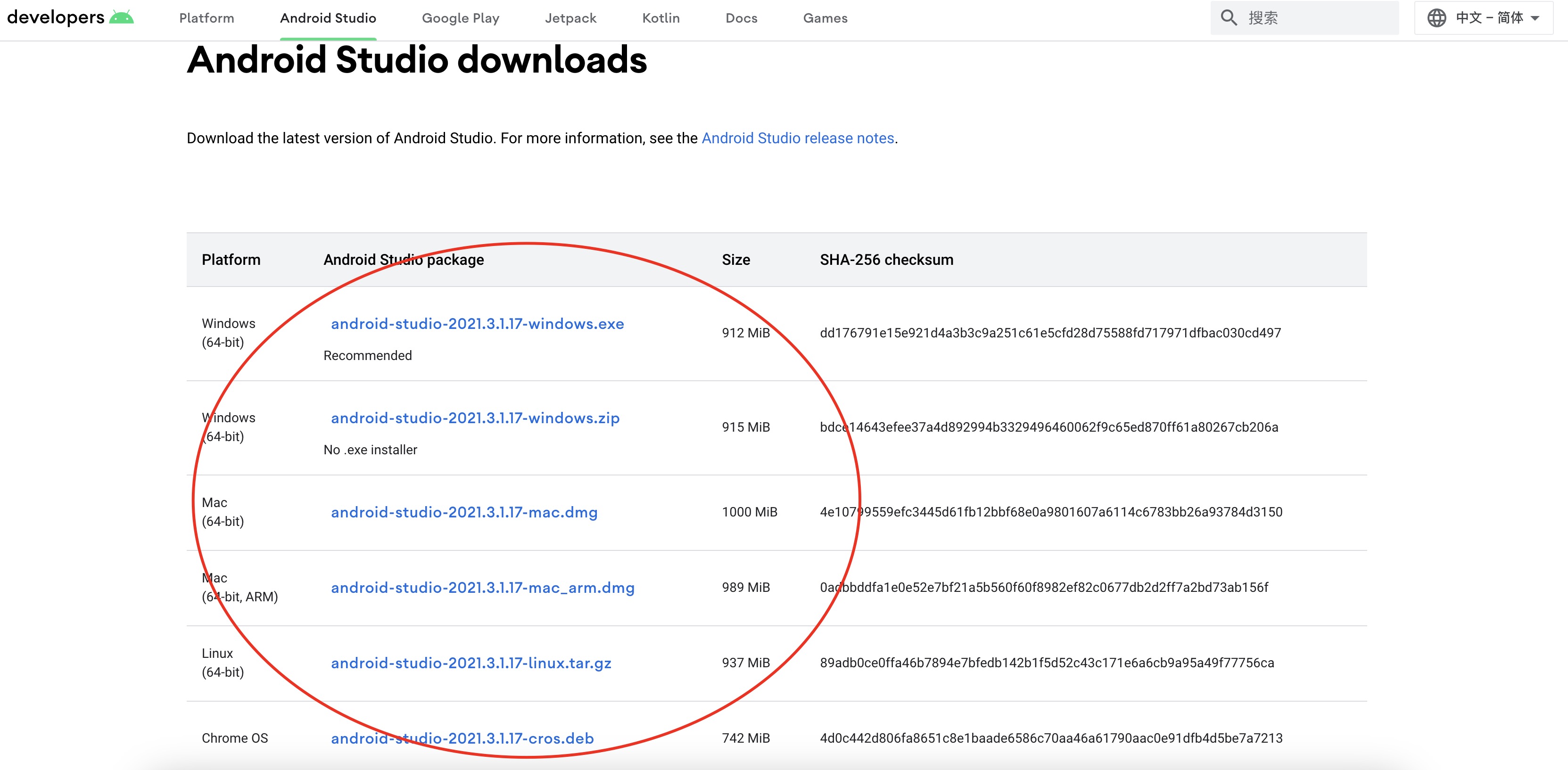Open the Platform nav tab
The height and width of the screenshot is (770, 1568).
(206, 18)
